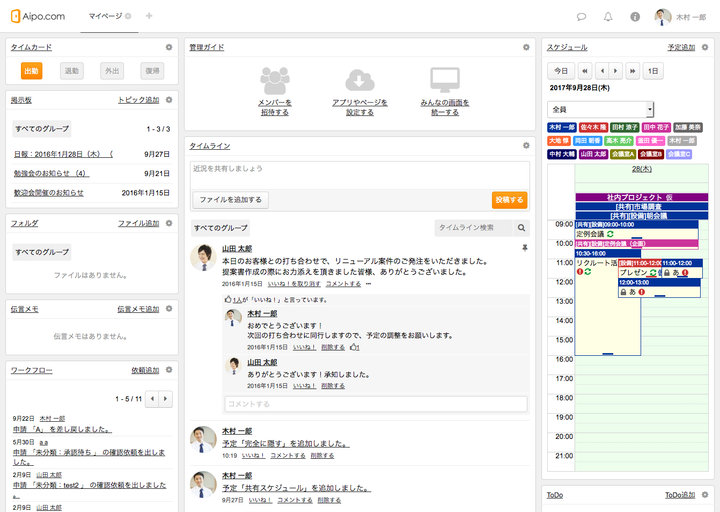The image size is (720, 512).
Task: Click the pin icon on timeline post
Action: point(523,247)
